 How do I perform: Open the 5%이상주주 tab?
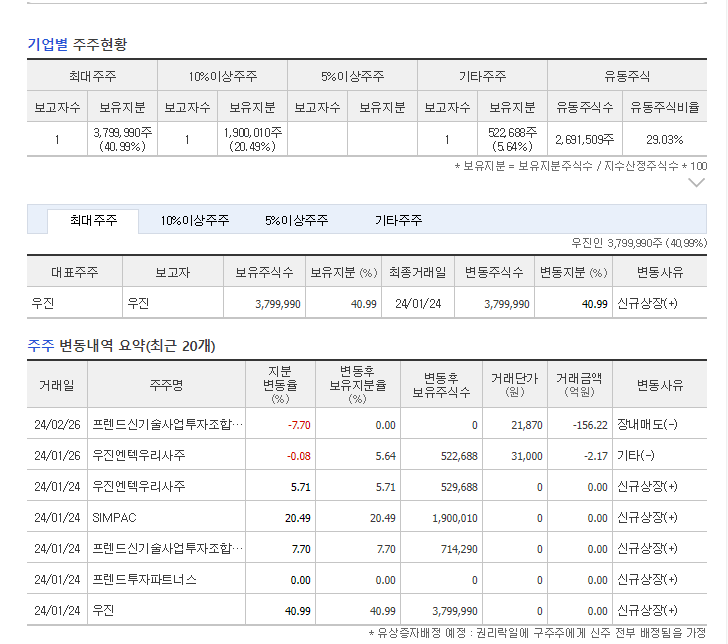click(297, 220)
